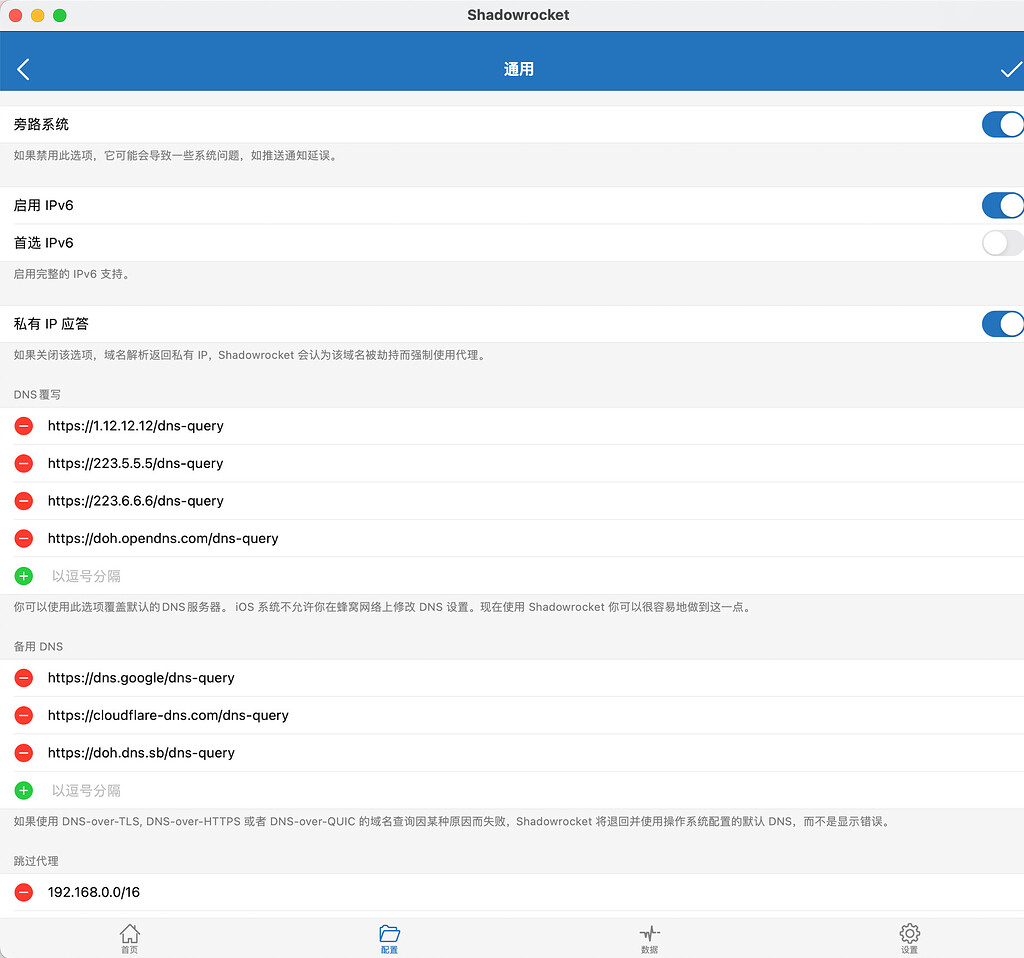This screenshot has height=958, width=1024.
Task: Select the https://doh.opendns.com/dns-query text
Action: 163,539
